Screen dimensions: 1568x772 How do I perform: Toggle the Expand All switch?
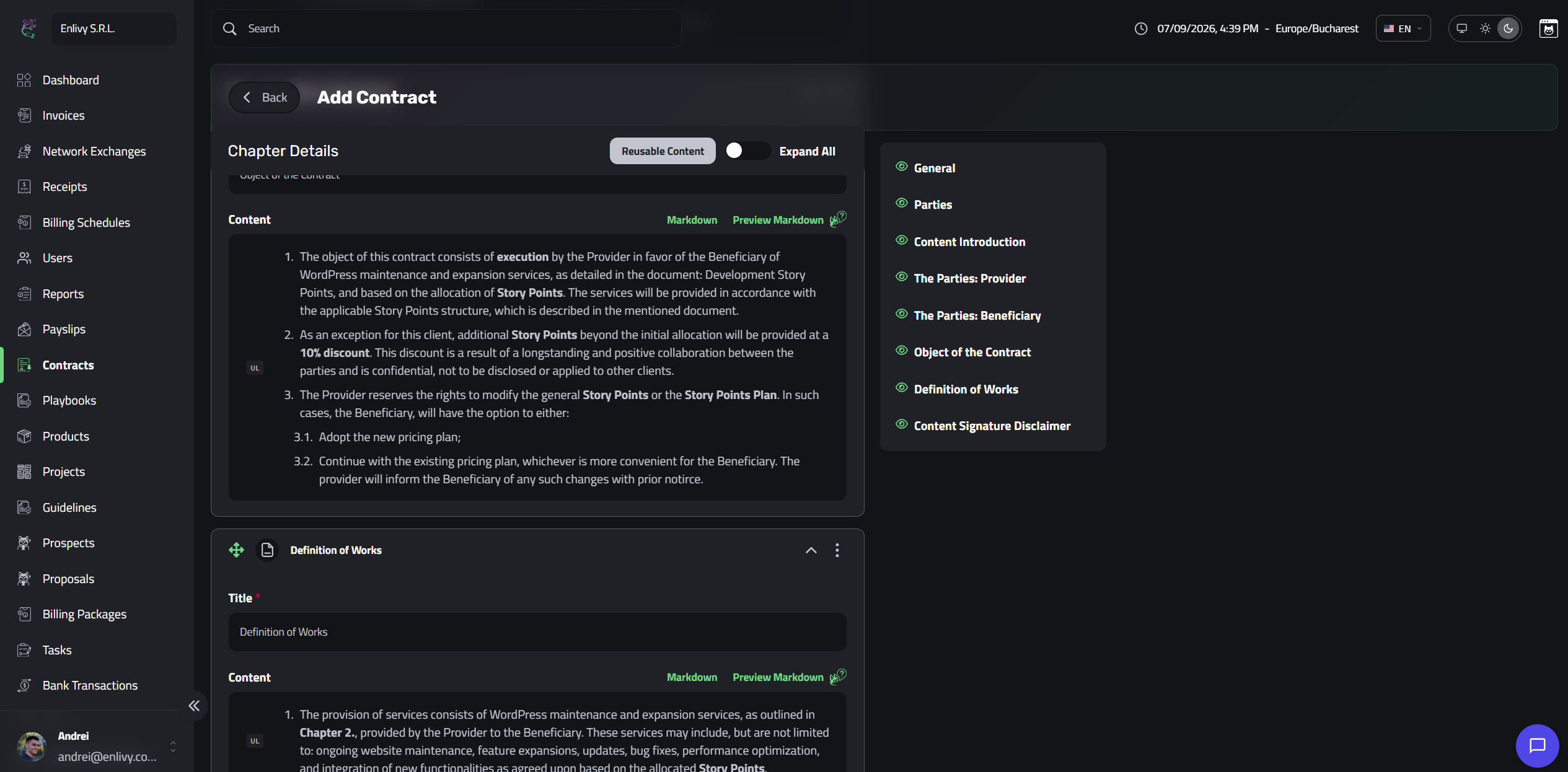tap(747, 151)
